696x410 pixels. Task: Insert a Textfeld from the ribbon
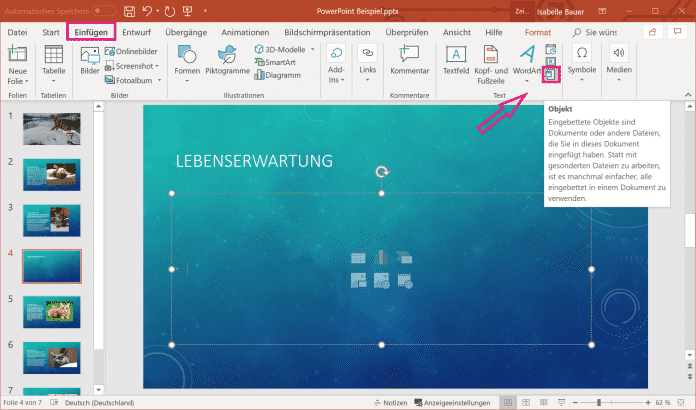coord(456,62)
